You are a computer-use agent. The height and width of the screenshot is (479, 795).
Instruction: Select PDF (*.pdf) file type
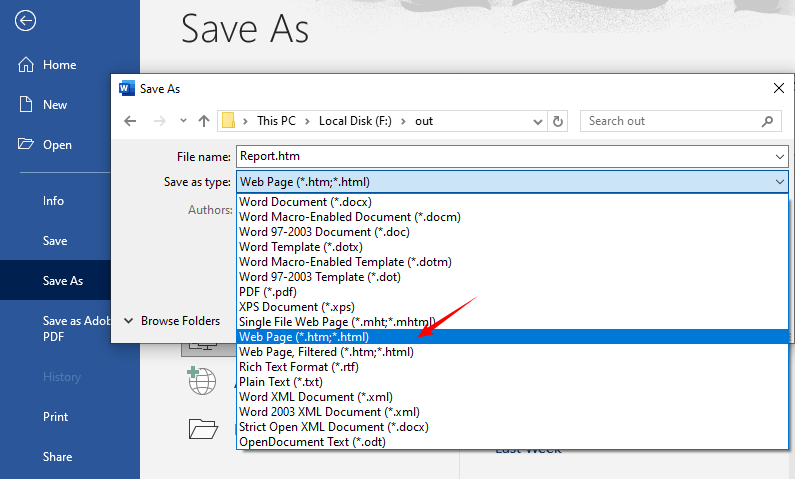coord(267,292)
